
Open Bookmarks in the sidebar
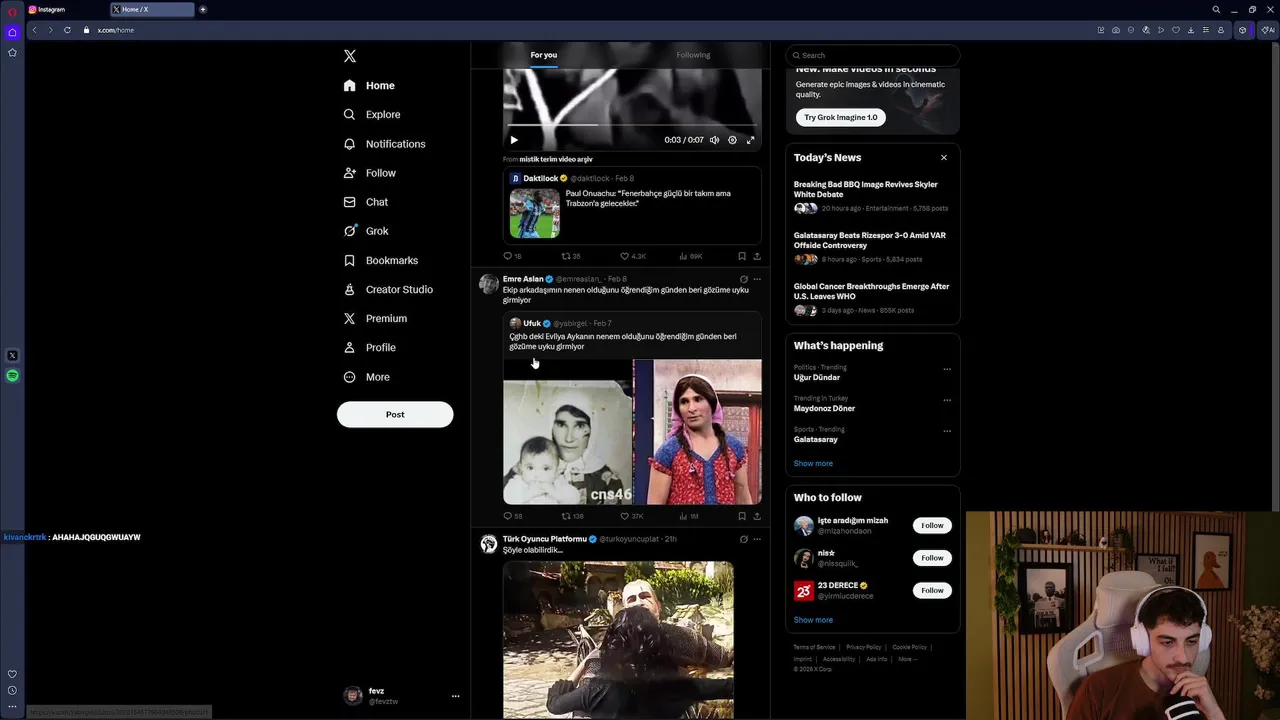pos(380,260)
